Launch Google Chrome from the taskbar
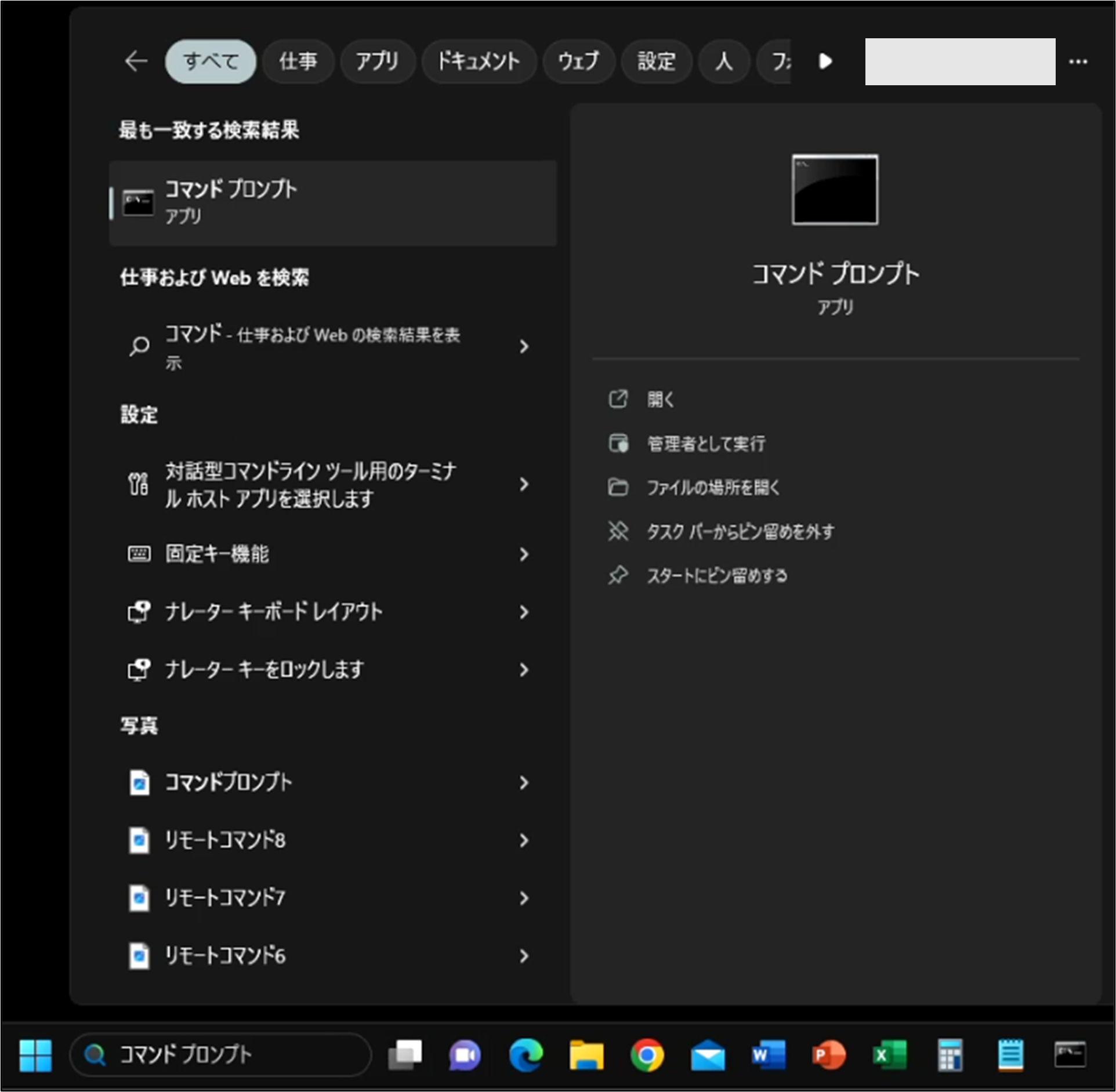Screen dimensions: 1116x1092 pos(647,1055)
